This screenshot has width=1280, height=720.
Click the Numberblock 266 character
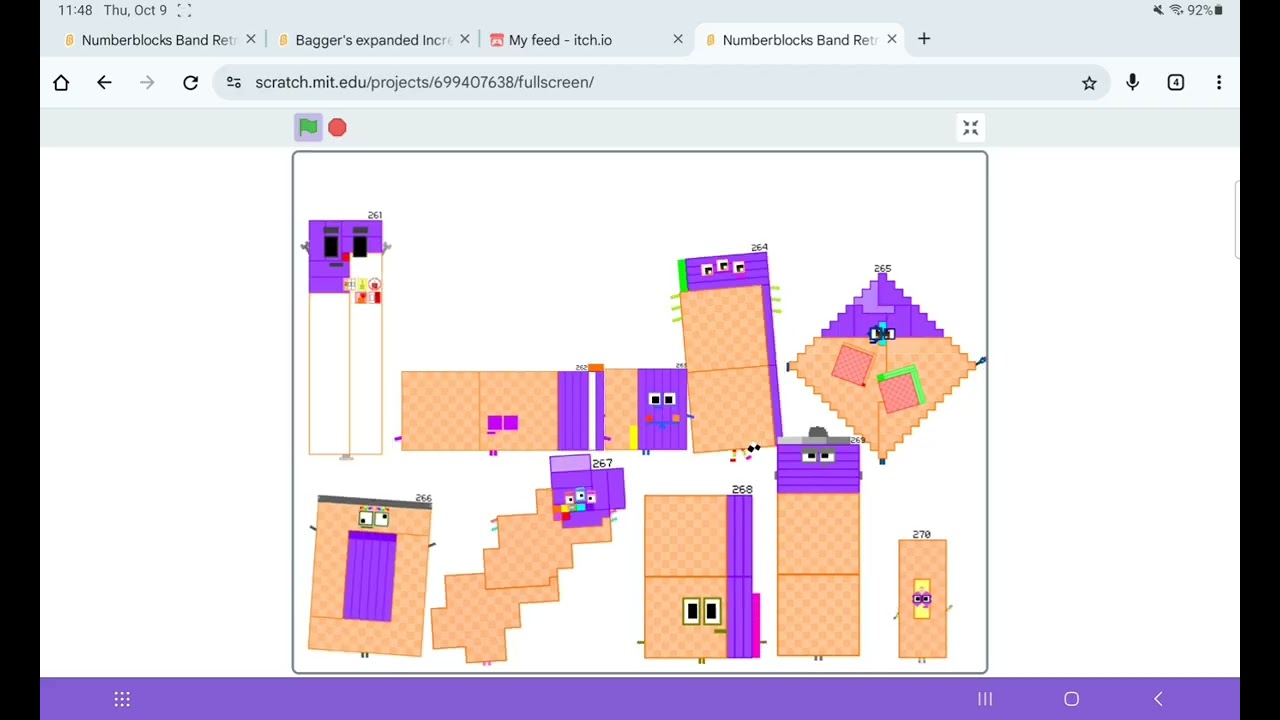(x=370, y=575)
